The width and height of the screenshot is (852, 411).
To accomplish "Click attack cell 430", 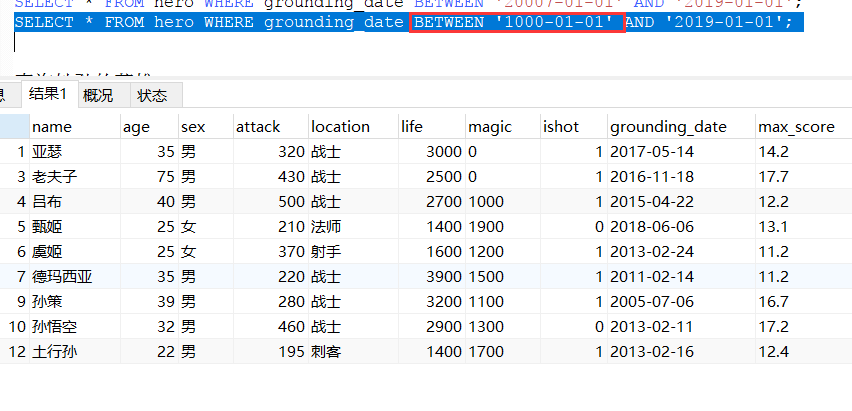I will click(x=271, y=177).
